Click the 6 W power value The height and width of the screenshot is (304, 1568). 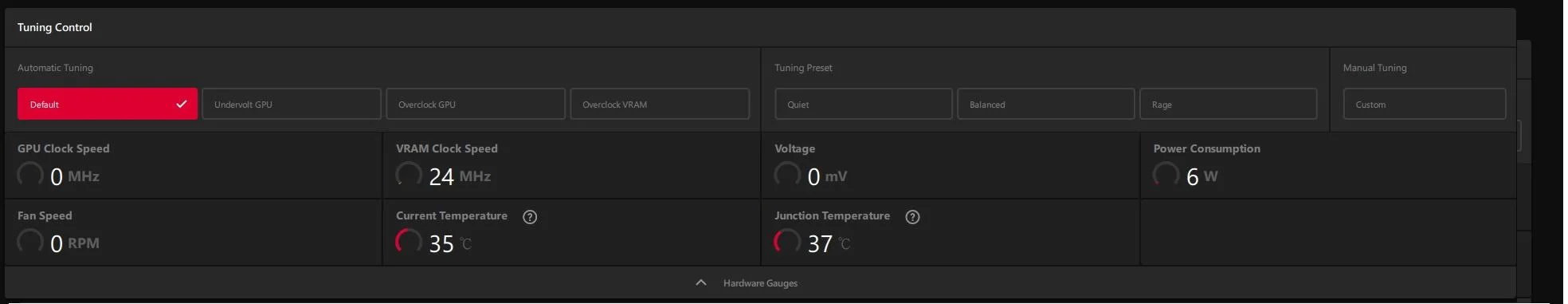point(1202,176)
